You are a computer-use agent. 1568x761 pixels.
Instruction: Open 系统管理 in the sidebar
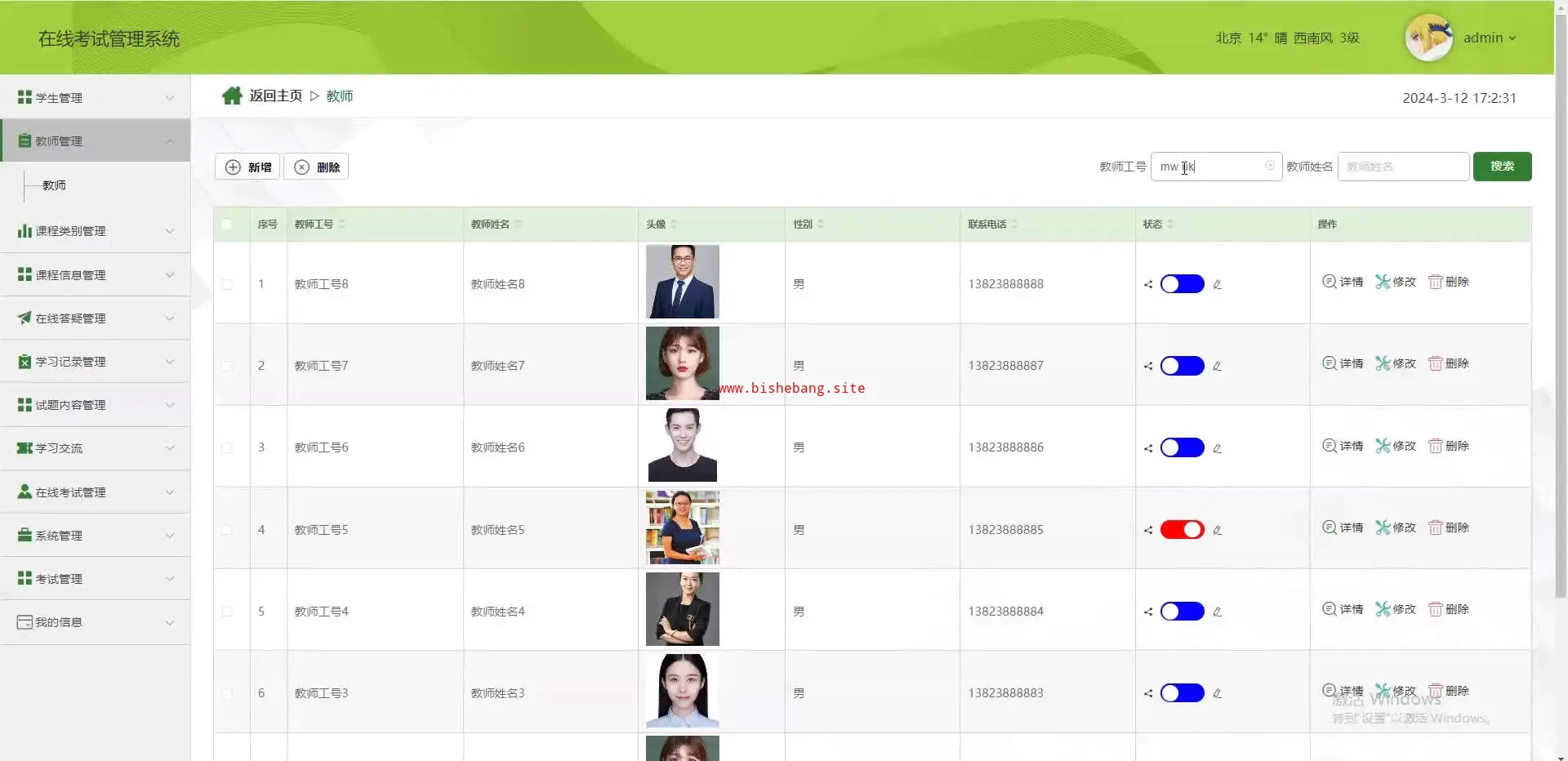[x=96, y=536]
